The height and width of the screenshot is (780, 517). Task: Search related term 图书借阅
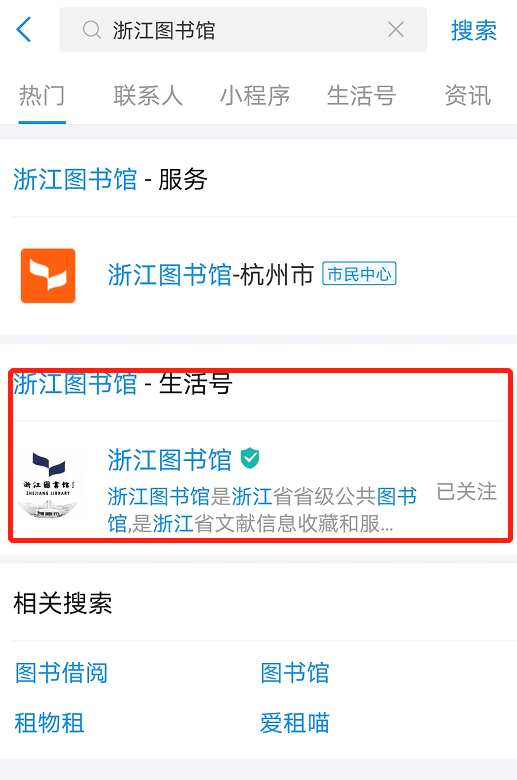click(x=61, y=673)
